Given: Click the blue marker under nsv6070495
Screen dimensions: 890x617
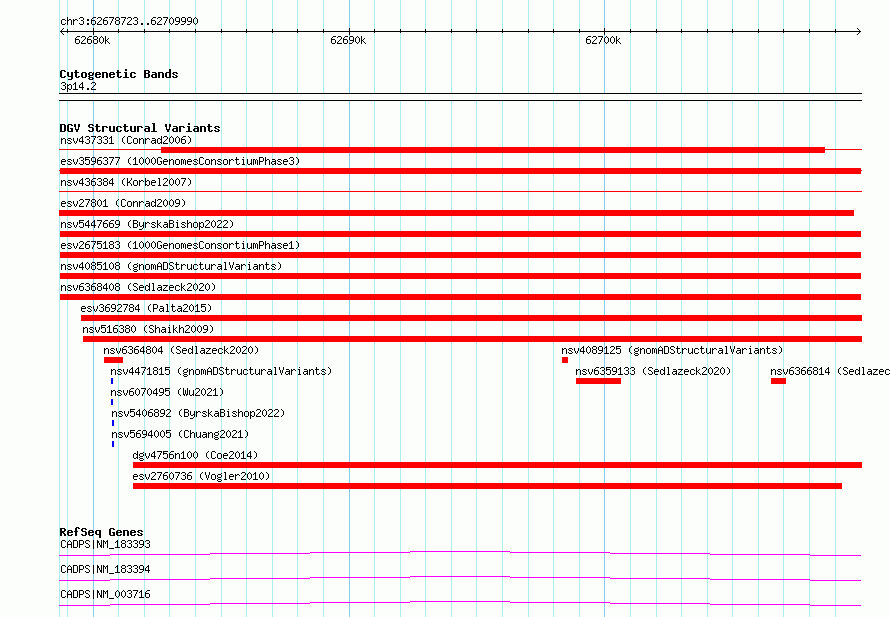Looking at the screenshot, I should [112, 402].
